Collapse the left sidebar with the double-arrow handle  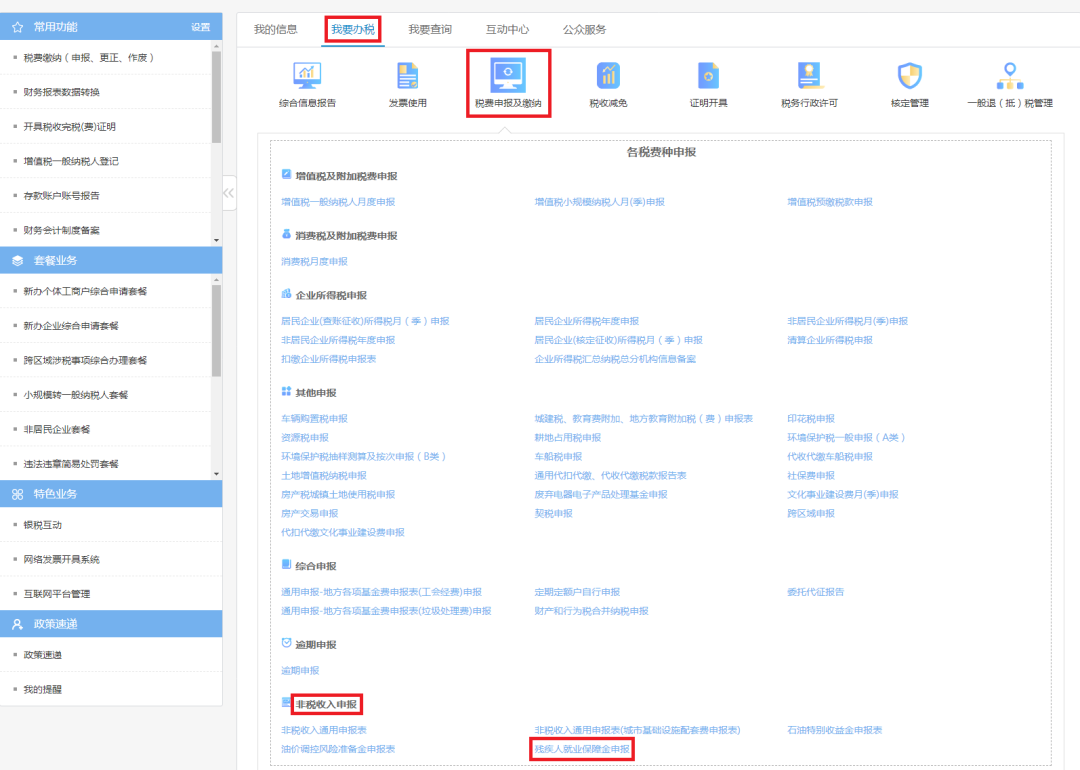pyautogui.click(x=229, y=192)
